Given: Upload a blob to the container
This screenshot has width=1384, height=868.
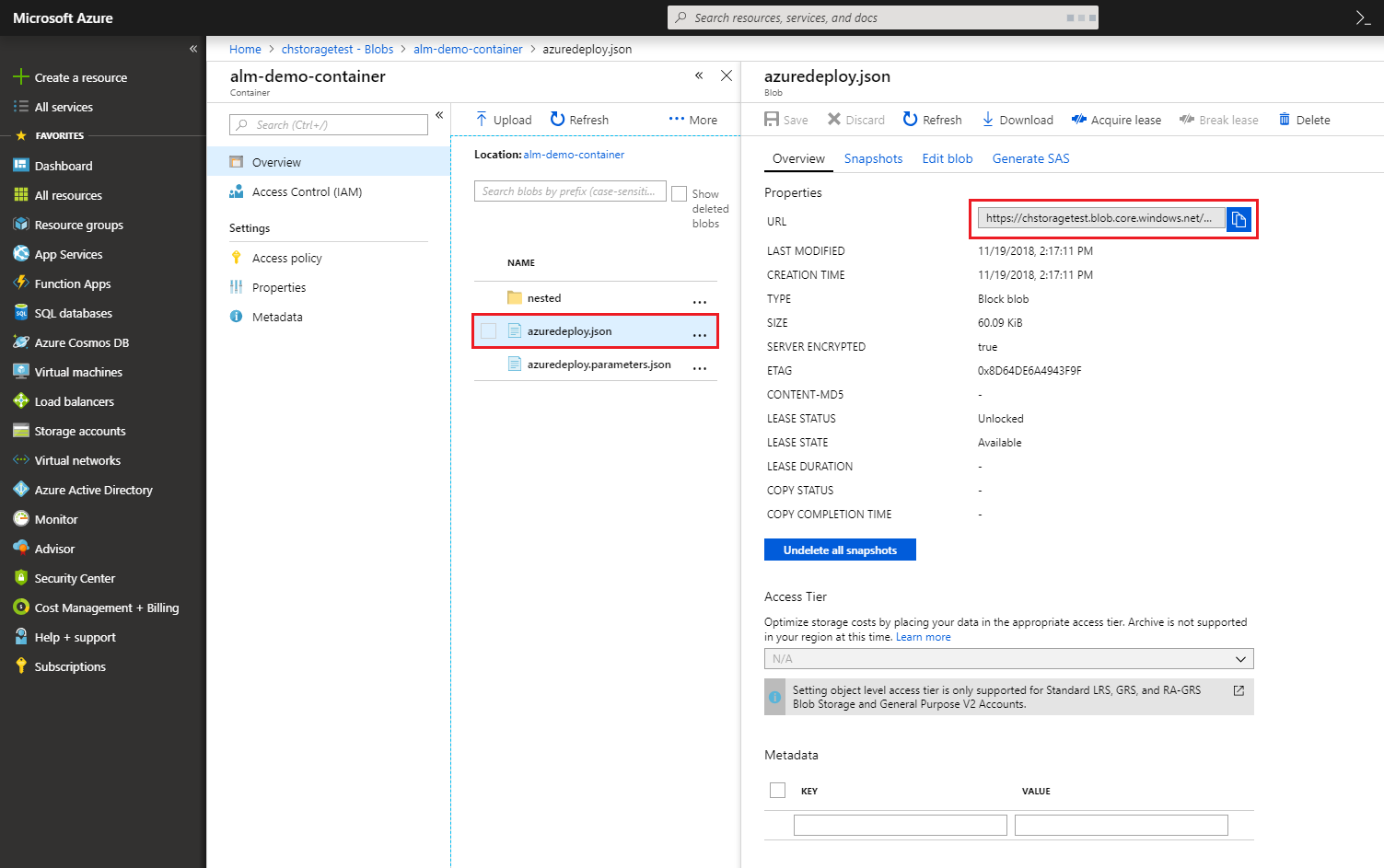Looking at the screenshot, I should tap(504, 120).
